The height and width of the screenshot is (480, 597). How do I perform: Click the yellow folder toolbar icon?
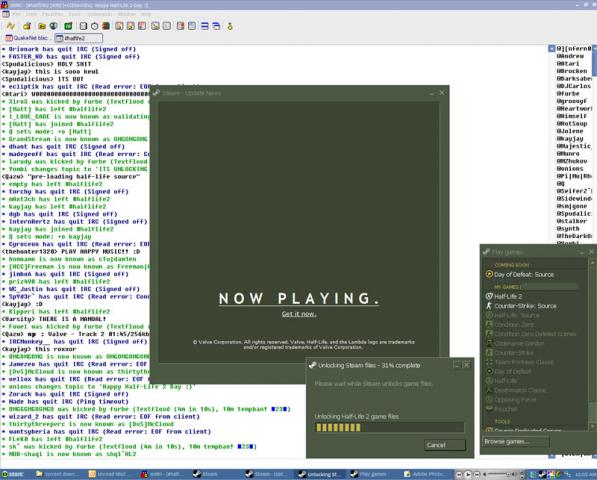(42, 26)
